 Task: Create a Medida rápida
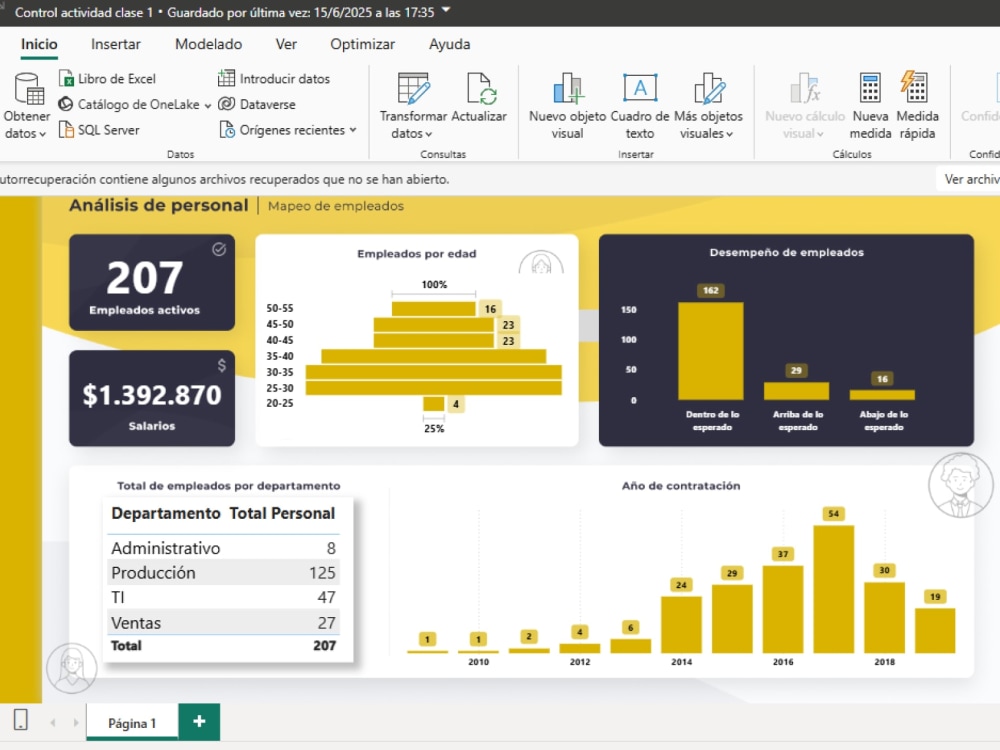[917, 106]
